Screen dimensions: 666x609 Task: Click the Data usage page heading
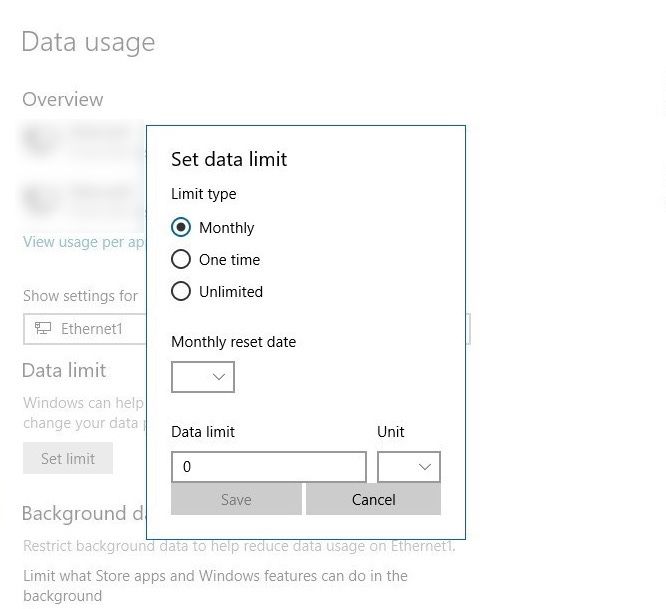88,42
